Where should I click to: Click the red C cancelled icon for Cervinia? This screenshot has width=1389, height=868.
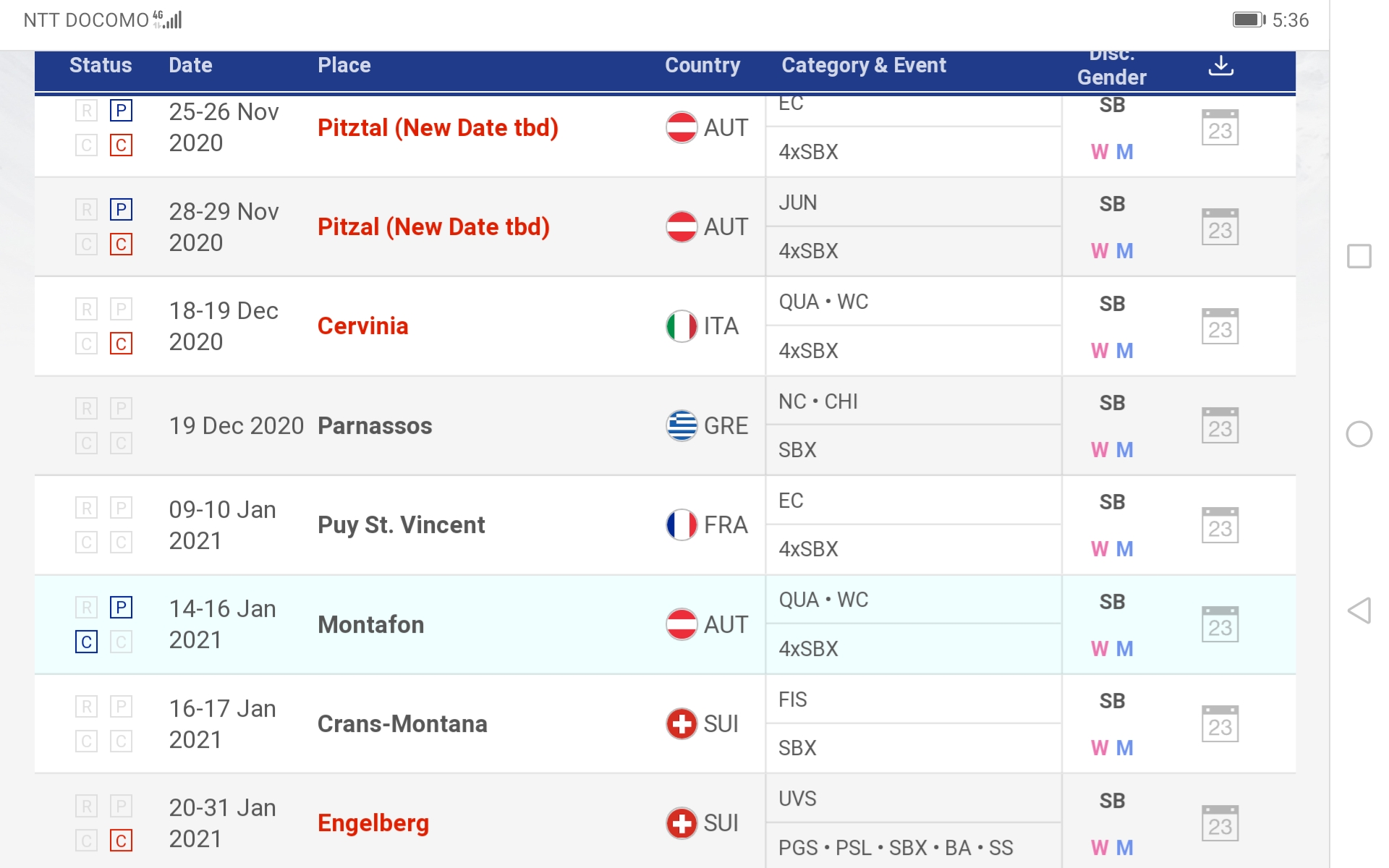(x=121, y=344)
